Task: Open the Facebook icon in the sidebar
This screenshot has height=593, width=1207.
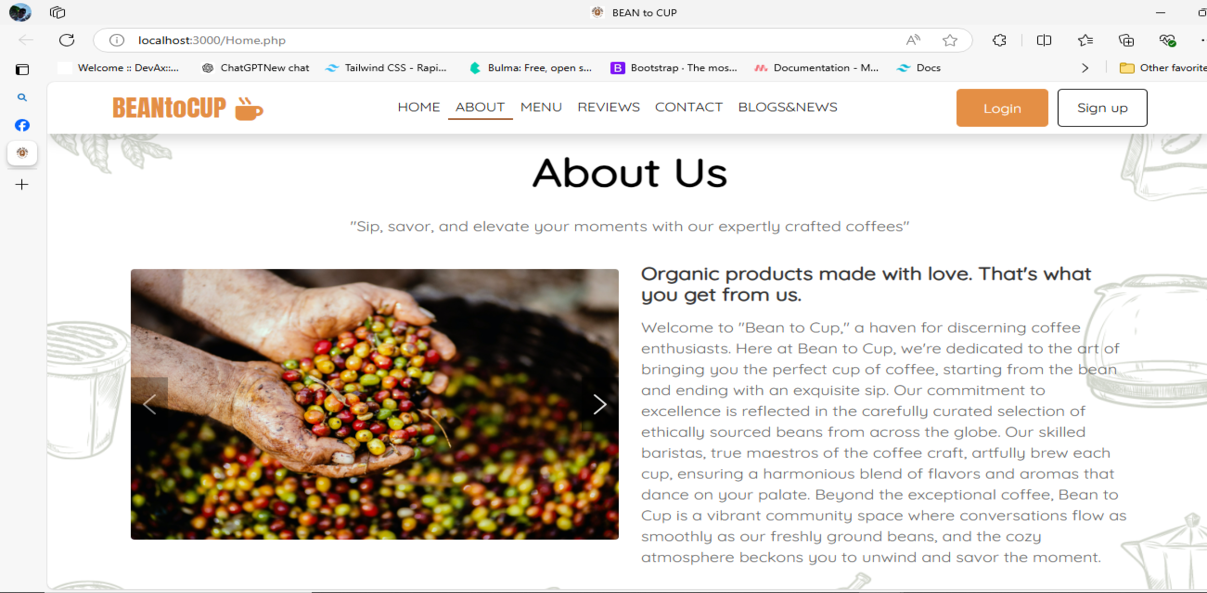Action: coord(22,125)
